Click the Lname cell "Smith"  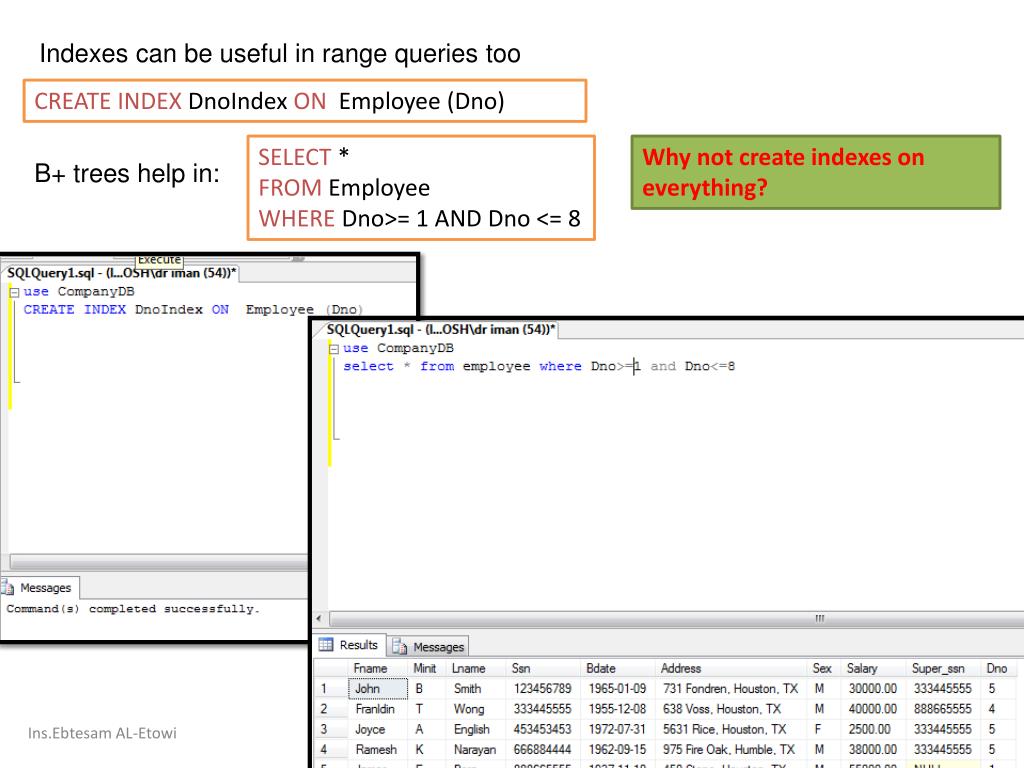[476, 688]
